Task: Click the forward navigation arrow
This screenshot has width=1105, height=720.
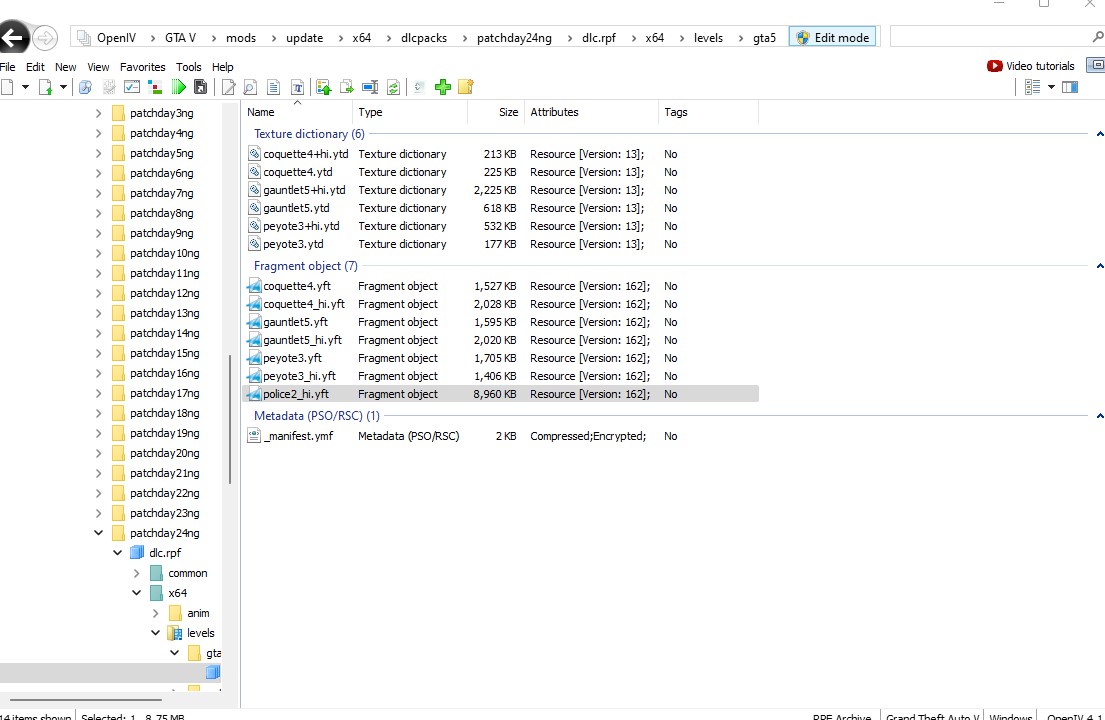Action: tap(45, 37)
